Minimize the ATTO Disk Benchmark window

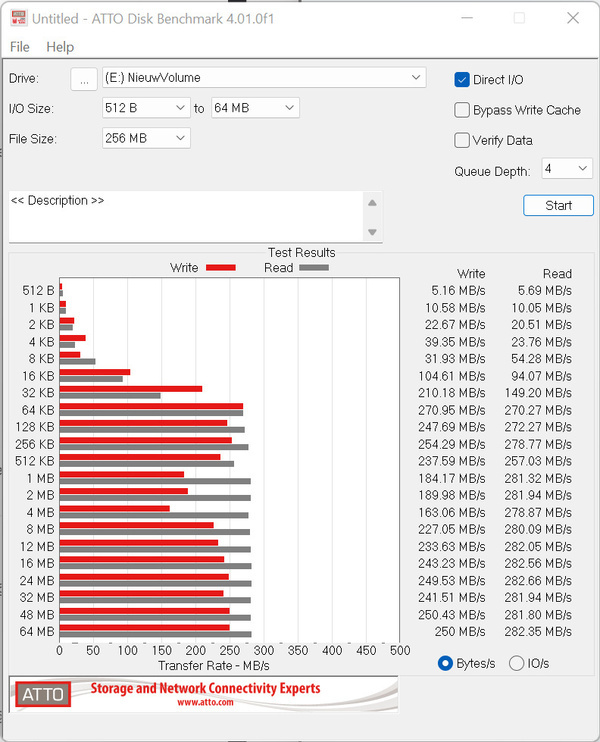pos(467,18)
